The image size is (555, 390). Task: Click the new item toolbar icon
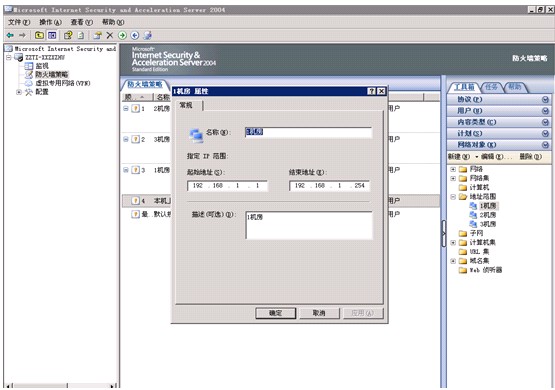pos(98,35)
